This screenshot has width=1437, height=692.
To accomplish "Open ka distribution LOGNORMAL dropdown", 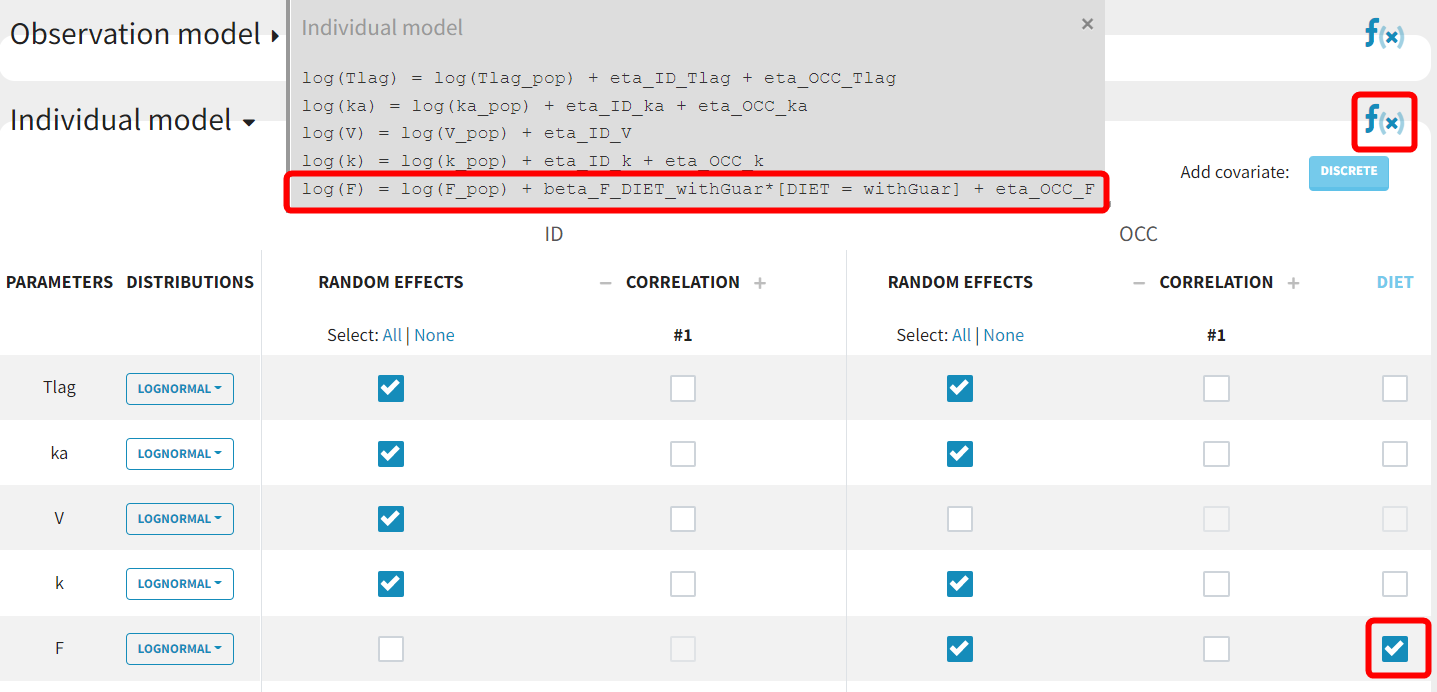I will pos(180,454).
